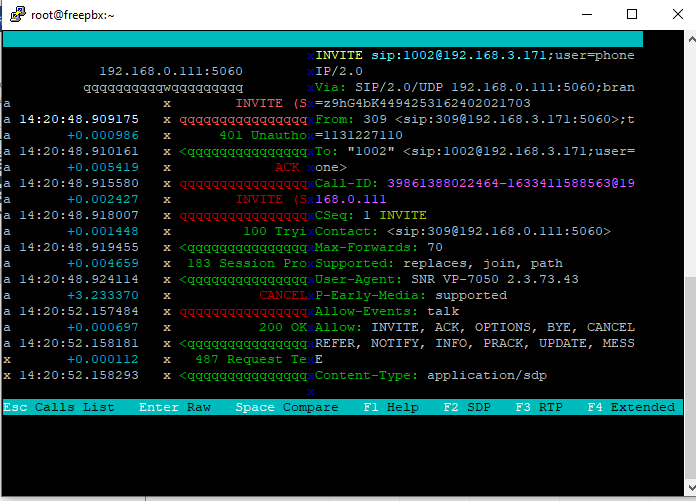Click the +0.001448 time delta

pos(103,231)
